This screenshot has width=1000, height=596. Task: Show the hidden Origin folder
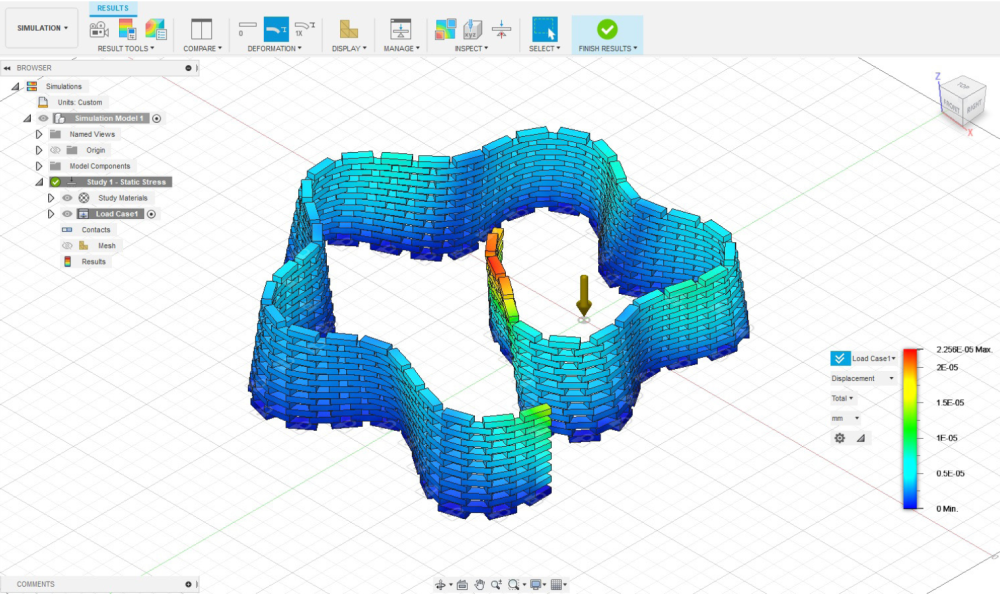point(55,150)
